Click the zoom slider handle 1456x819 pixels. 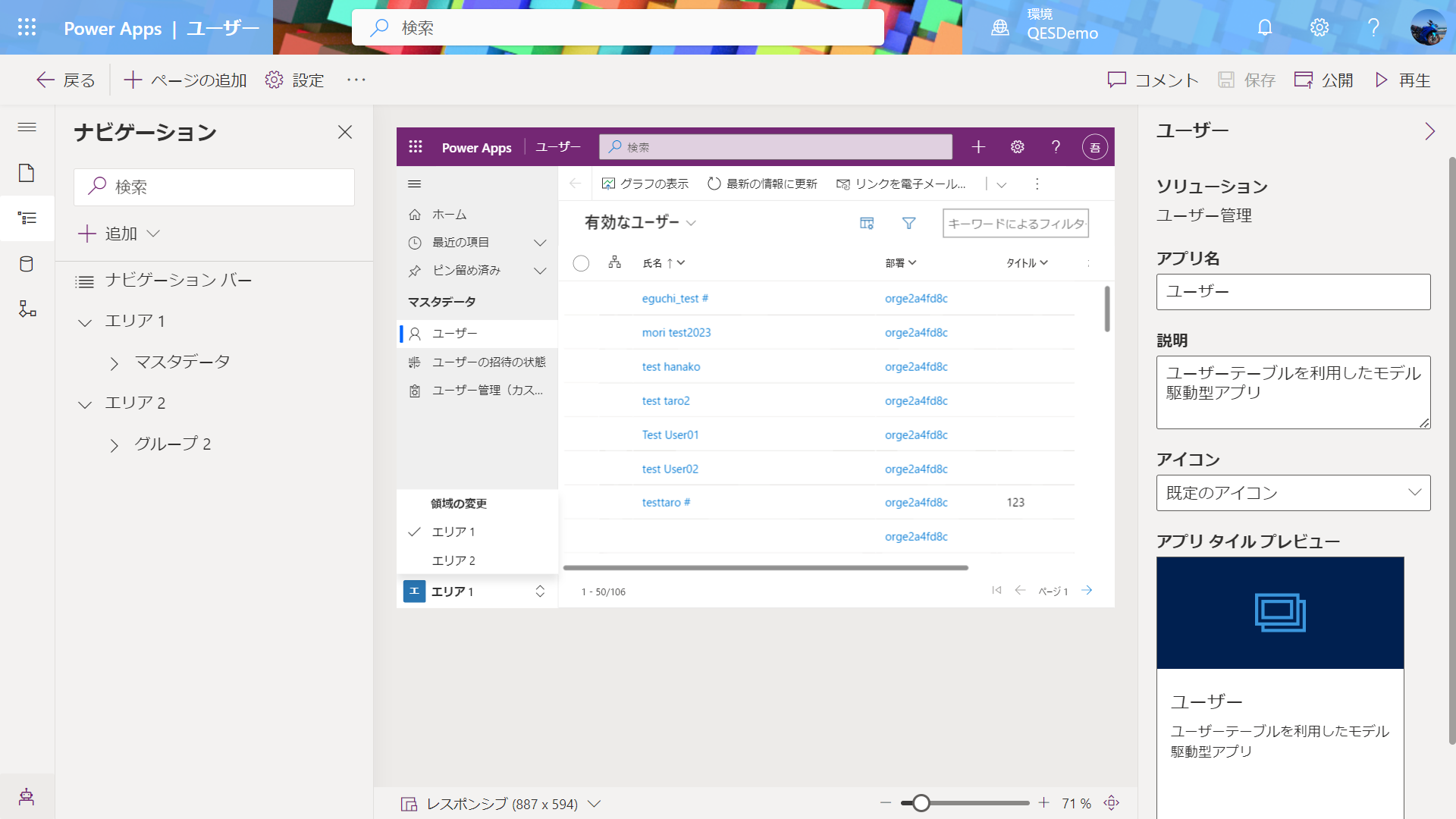921,803
